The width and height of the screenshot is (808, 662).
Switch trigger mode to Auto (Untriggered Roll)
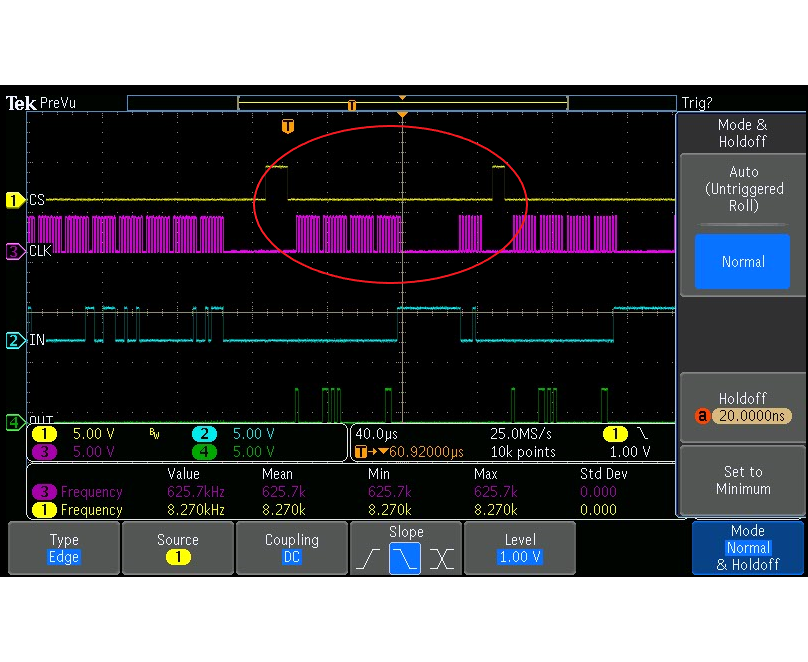pos(743,189)
